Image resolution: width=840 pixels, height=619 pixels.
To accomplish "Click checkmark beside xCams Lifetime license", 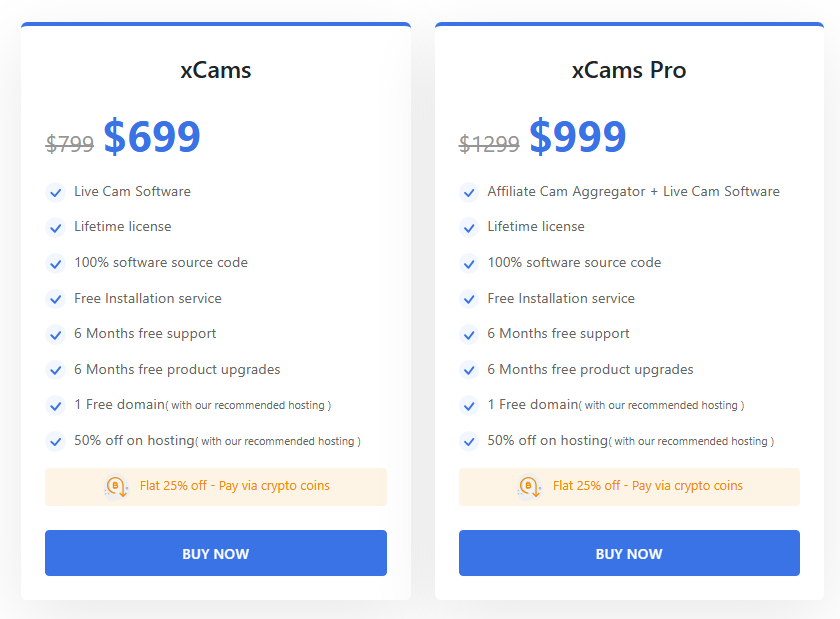I will point(56,228).
